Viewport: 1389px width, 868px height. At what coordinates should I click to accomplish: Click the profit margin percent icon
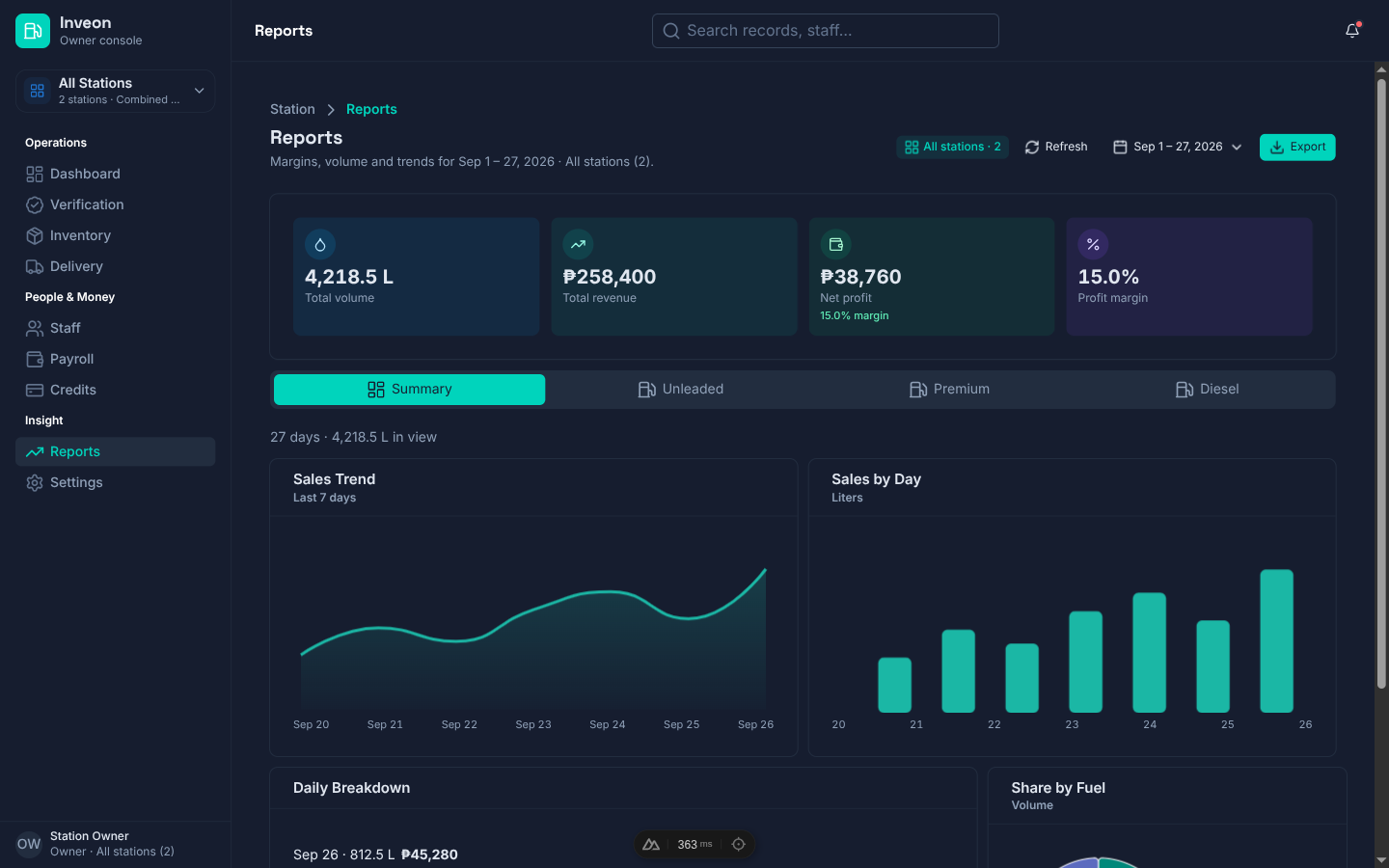pos(1093,245)
